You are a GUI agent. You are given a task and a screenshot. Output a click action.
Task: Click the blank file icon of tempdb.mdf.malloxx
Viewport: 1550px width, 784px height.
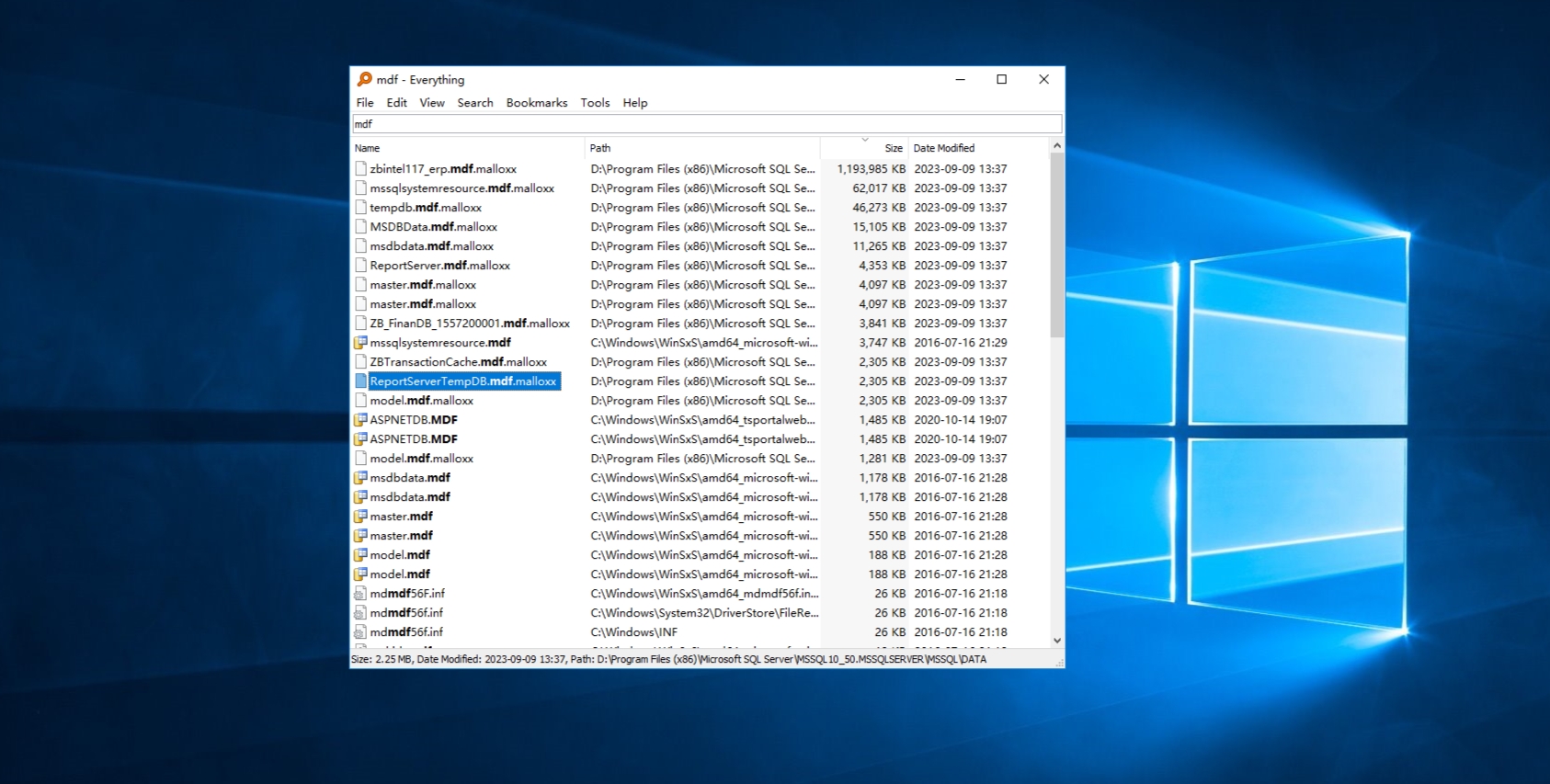361,208
